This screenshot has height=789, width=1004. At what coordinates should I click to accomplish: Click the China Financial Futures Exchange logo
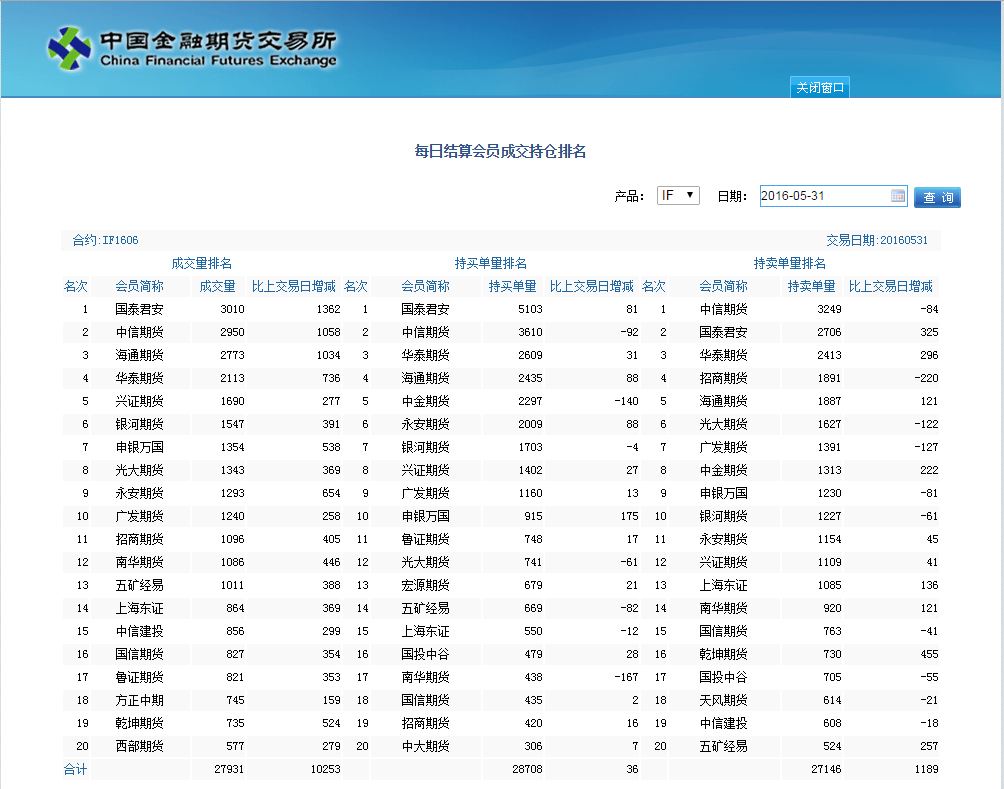point(192,48)
